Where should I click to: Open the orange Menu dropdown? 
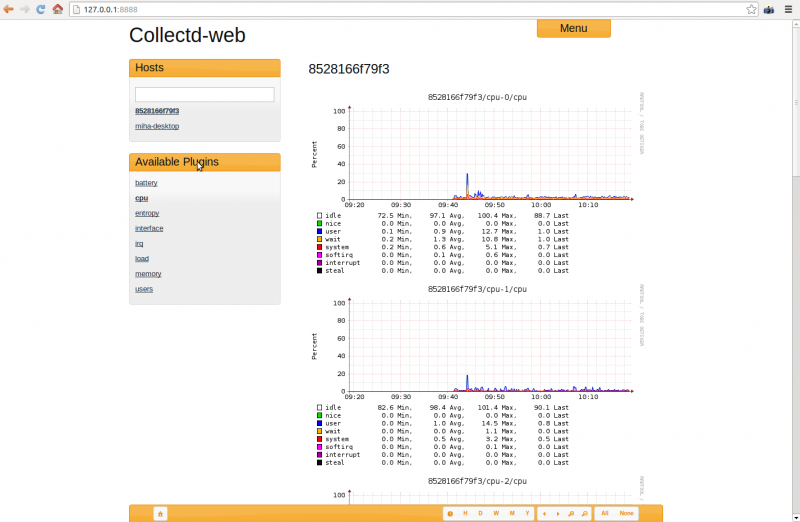[573, 28]
